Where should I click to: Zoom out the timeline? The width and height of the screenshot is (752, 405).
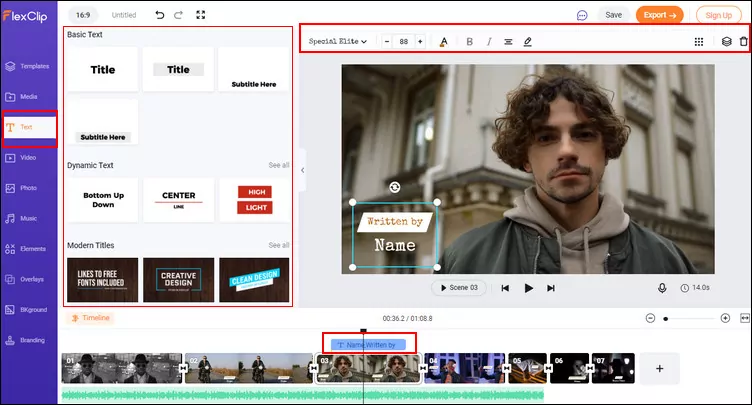(650, 318)
